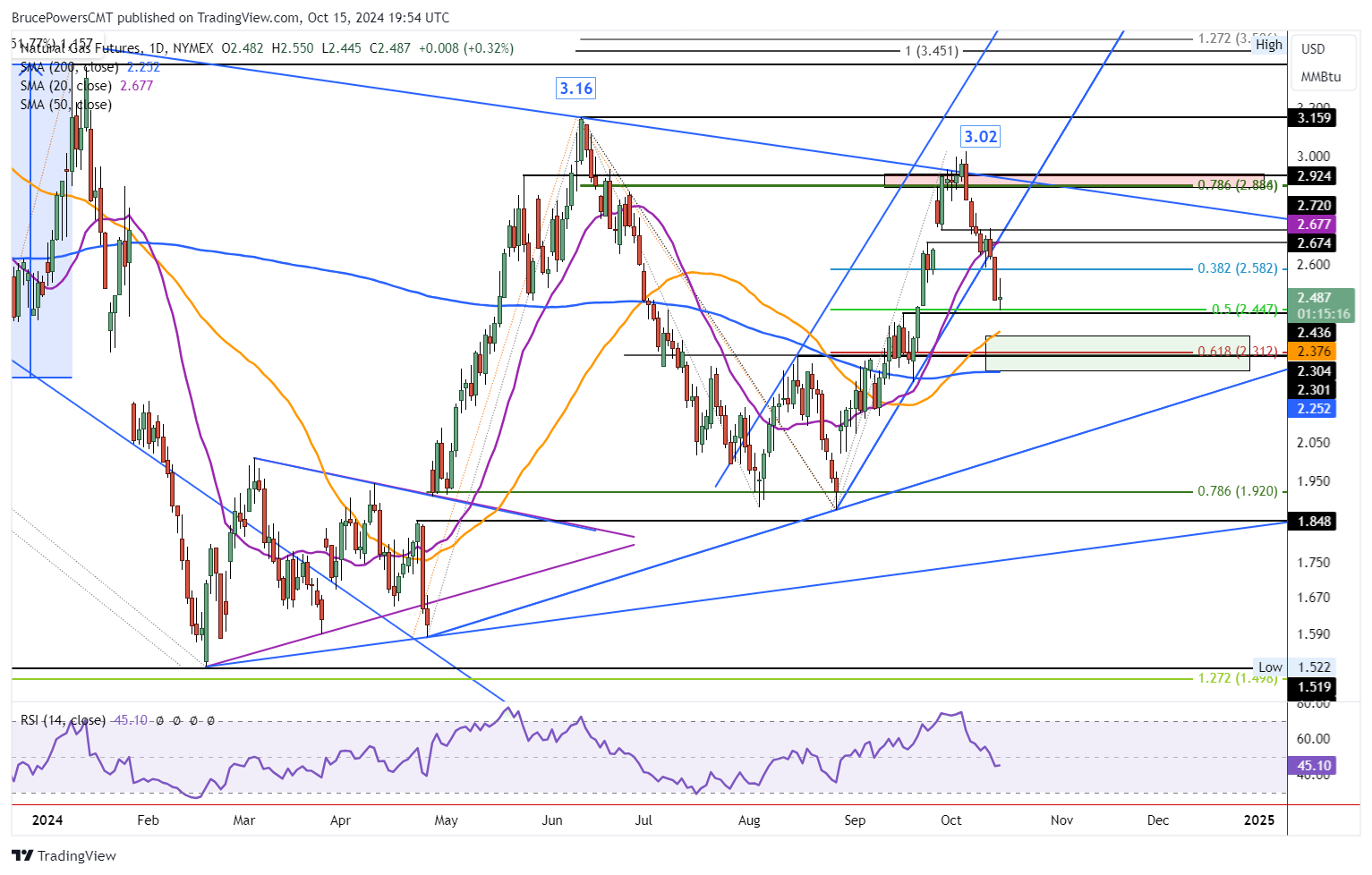
Task: Click the 0.786 (1.920) Fibonacci label
Action: pos(1237,490)
